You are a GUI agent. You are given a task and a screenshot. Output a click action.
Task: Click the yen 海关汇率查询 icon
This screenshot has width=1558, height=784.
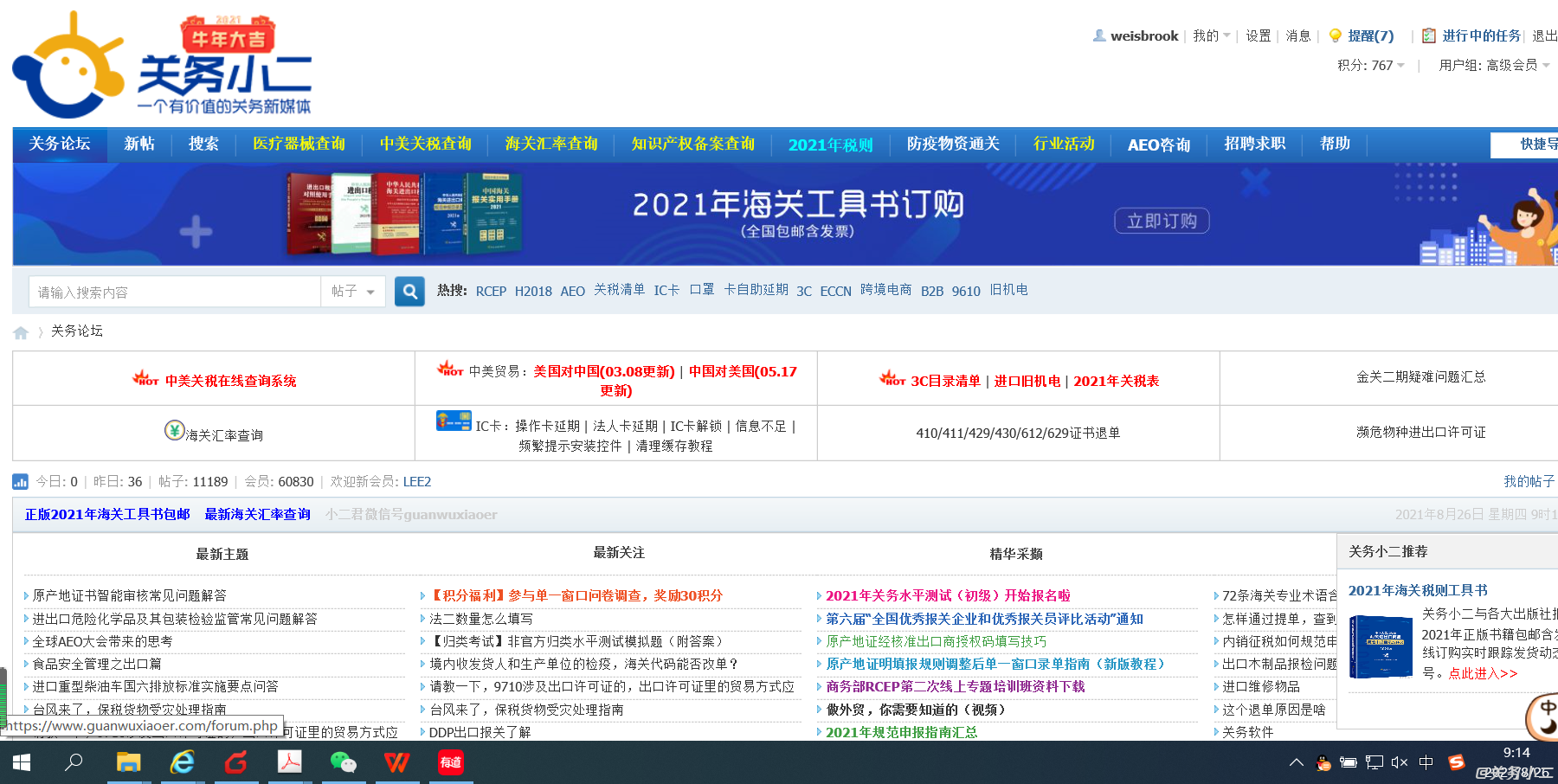coord(174,430)
